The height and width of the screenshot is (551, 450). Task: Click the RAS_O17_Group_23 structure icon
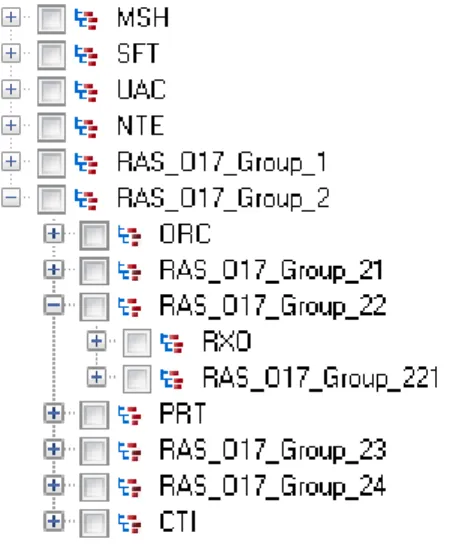coord(129,452)
